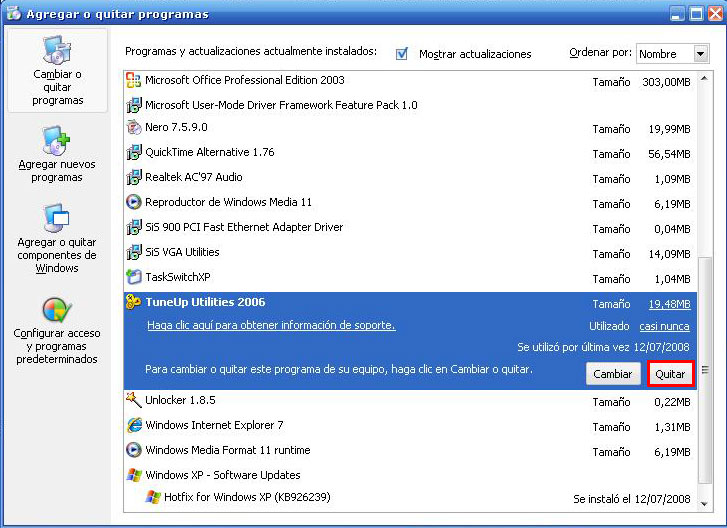Select SiS 900 PCI Fast Ethernet Adapter Driver
Image resolution: width=727 pixels, height=528 pixels.
(410, 228)
